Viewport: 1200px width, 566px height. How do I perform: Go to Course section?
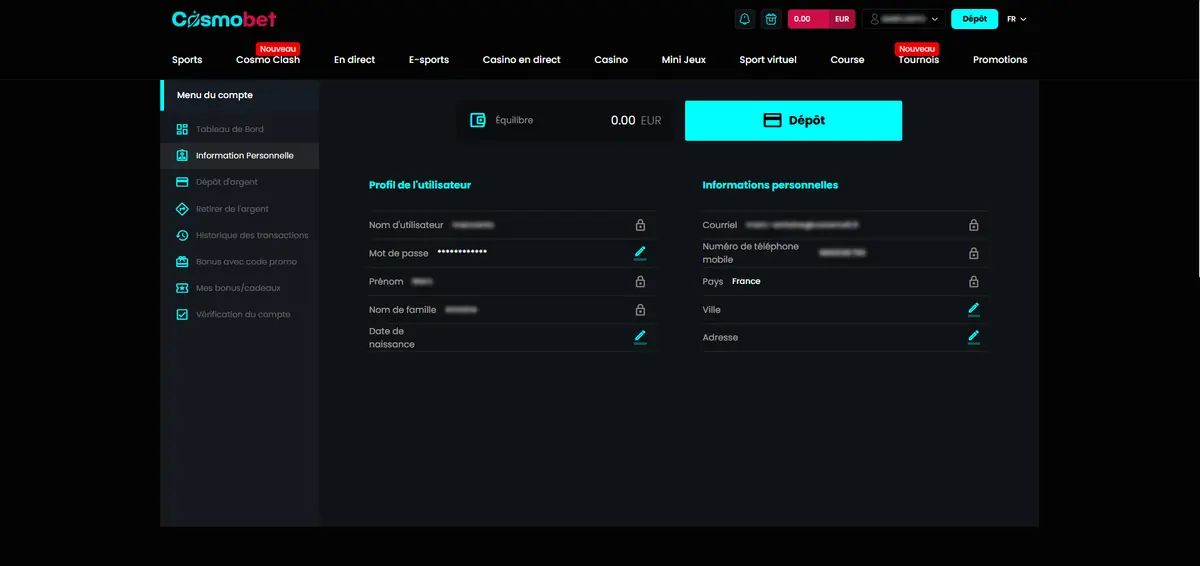click(x=847, y=60)
